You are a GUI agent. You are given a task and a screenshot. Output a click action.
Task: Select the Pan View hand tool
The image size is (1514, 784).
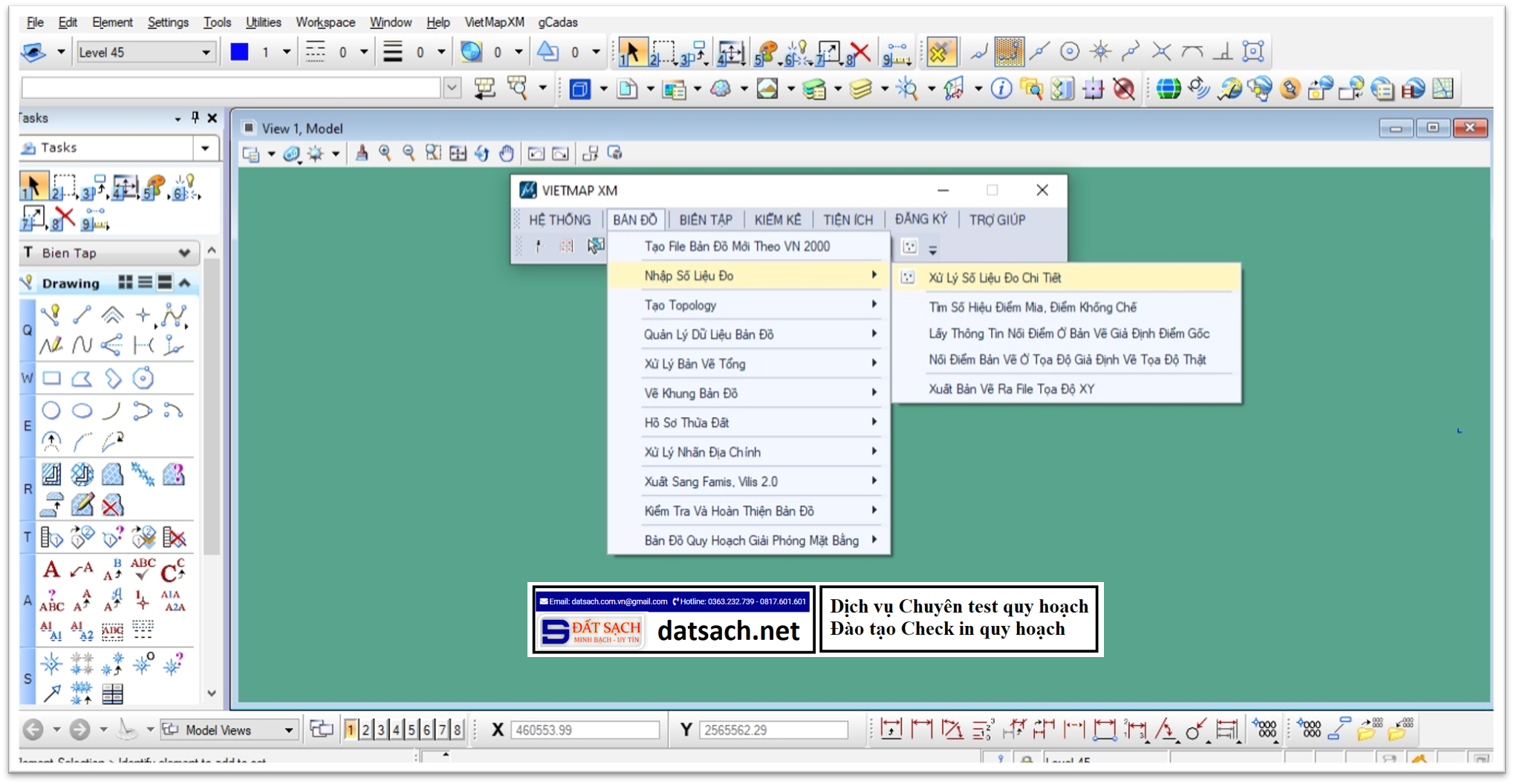click(x=506, y=153)
